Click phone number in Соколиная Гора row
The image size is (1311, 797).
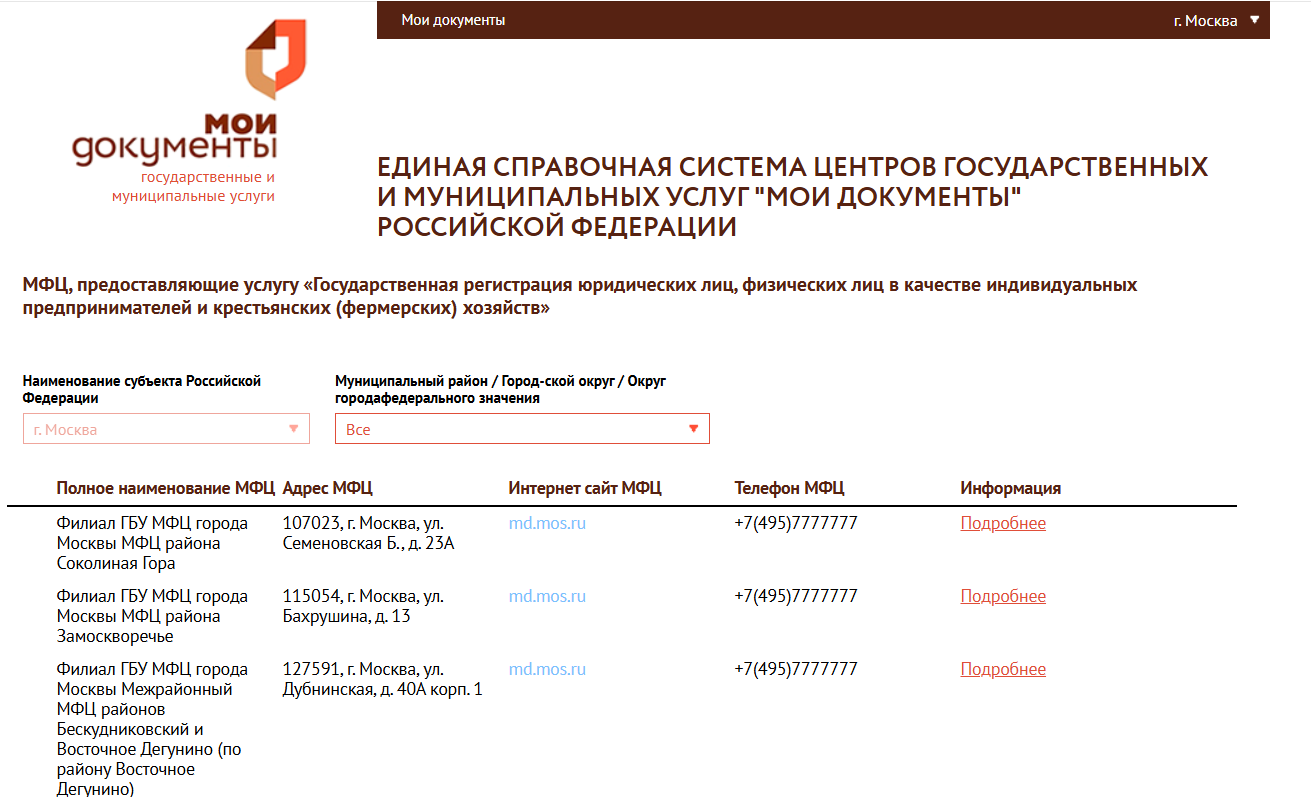[796, 523]
